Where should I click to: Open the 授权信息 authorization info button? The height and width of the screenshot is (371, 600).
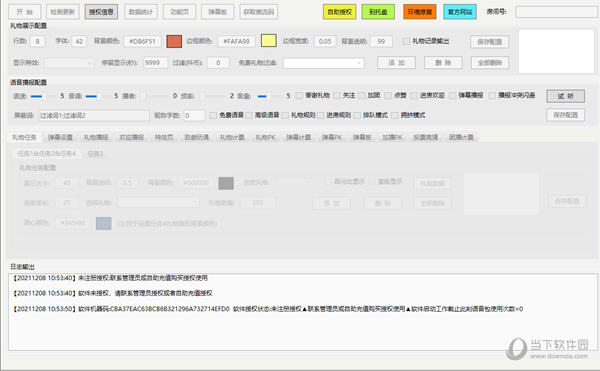point(101,12)
